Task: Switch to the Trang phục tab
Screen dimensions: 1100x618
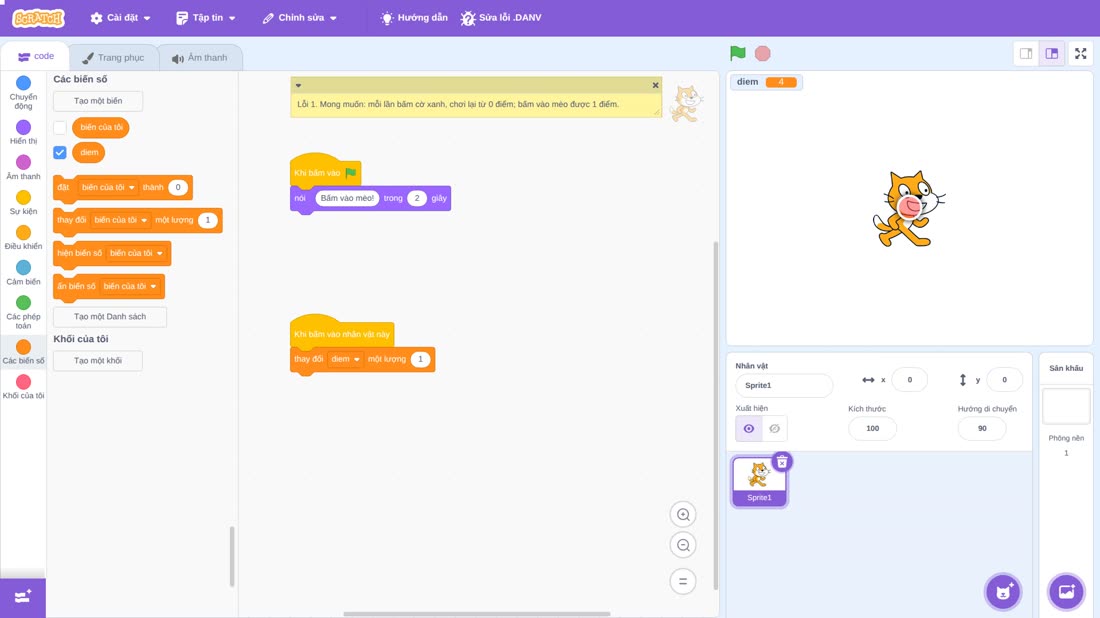Action: click(113, 58)
